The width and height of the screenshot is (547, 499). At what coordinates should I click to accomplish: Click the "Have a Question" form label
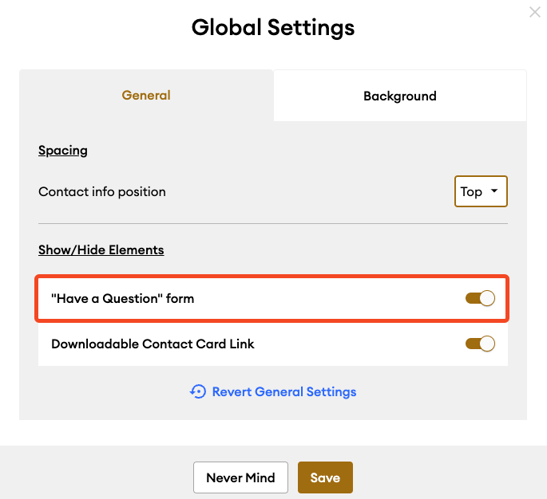[x=122, y=299]
